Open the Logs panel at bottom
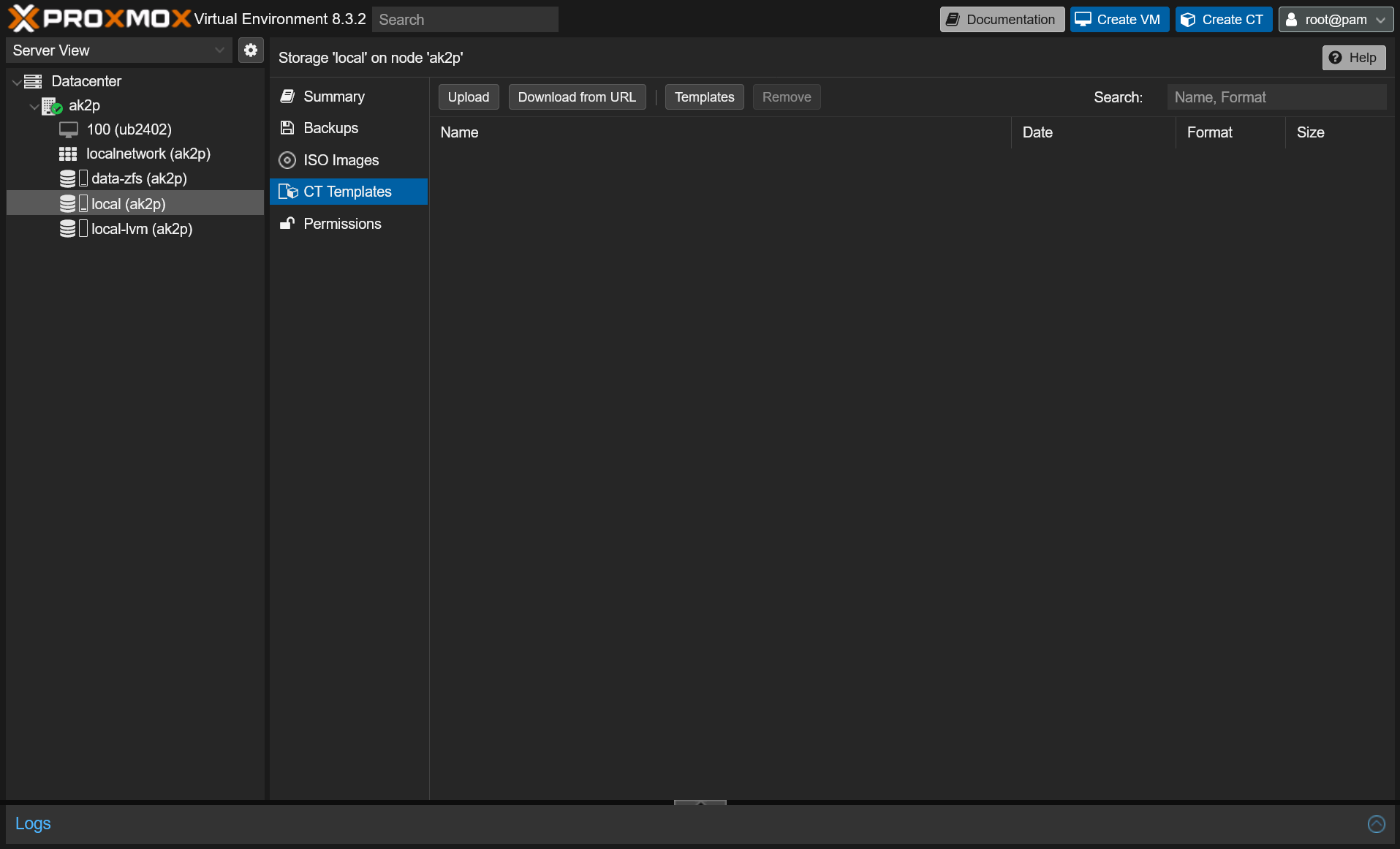This screenshot has height=849, width=1400. coord(32,823)
